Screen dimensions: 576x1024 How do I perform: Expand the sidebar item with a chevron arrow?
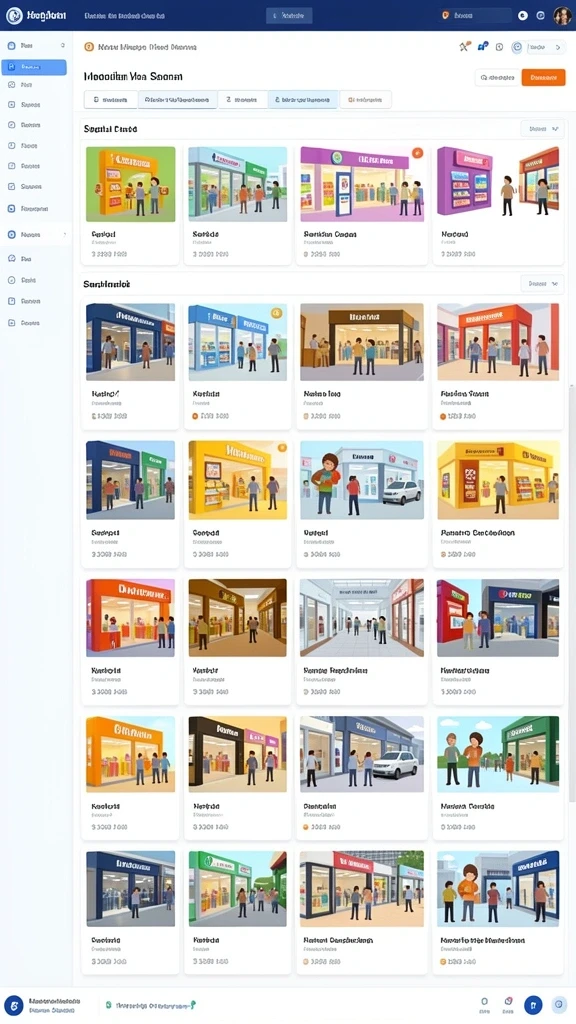pos(36,234)
